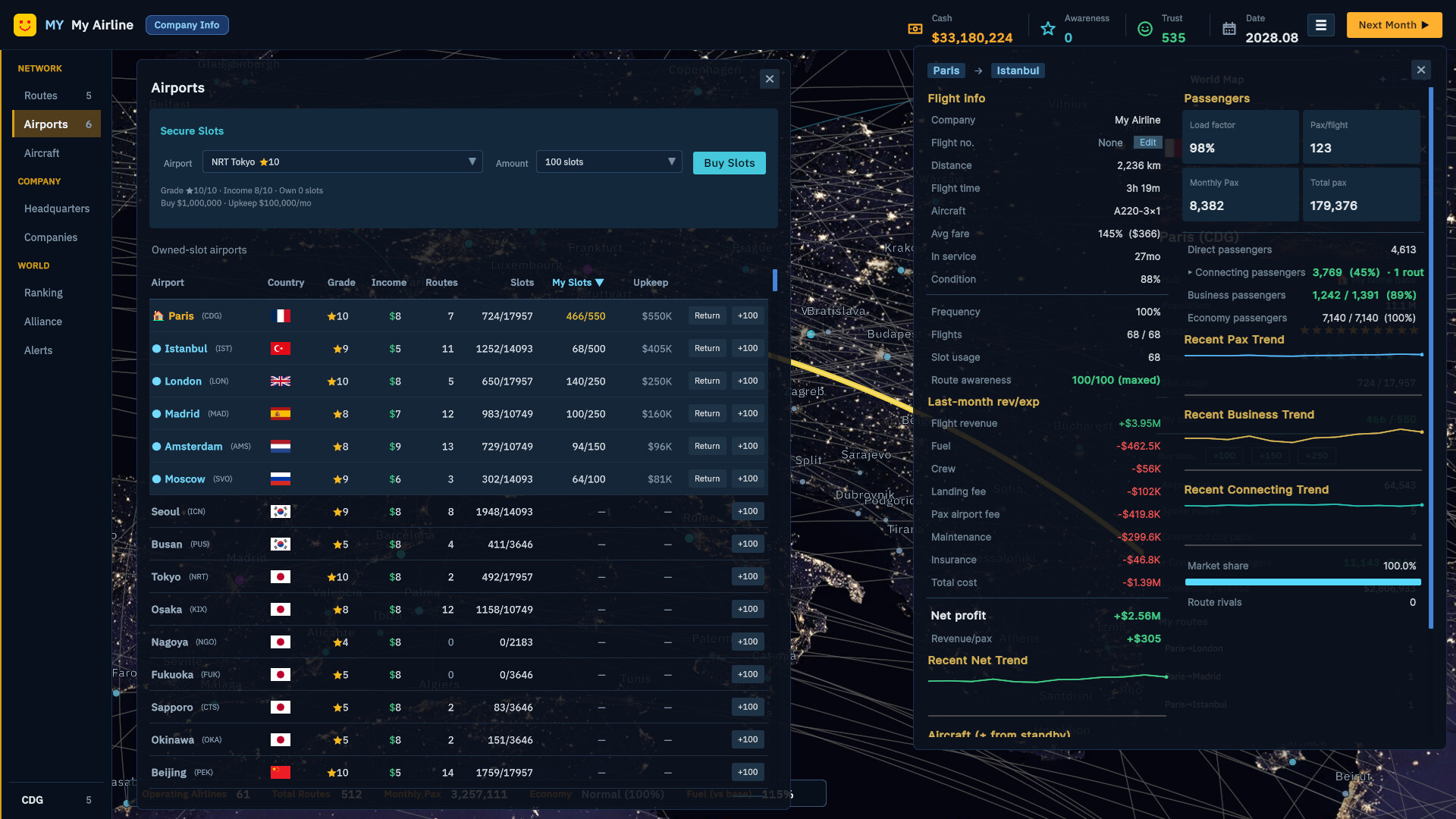Screen dimensions: 1456x819
Task: Sort by the Grade column header
Action: (341, 283)
